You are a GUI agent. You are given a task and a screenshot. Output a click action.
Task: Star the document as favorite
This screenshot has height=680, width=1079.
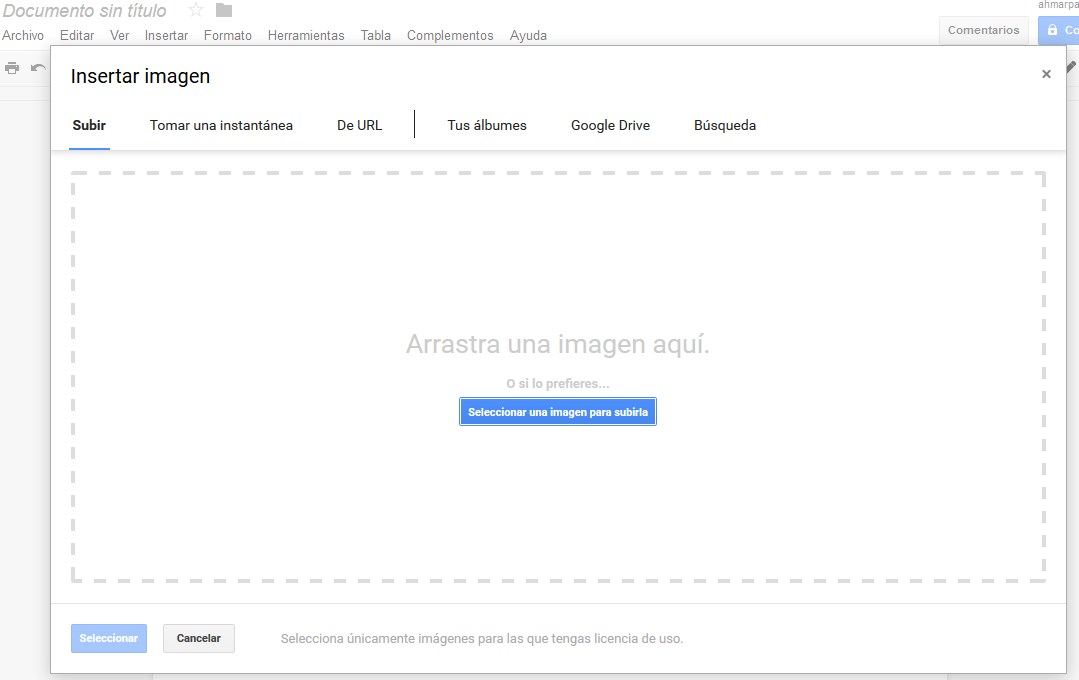tap(194, 10)
